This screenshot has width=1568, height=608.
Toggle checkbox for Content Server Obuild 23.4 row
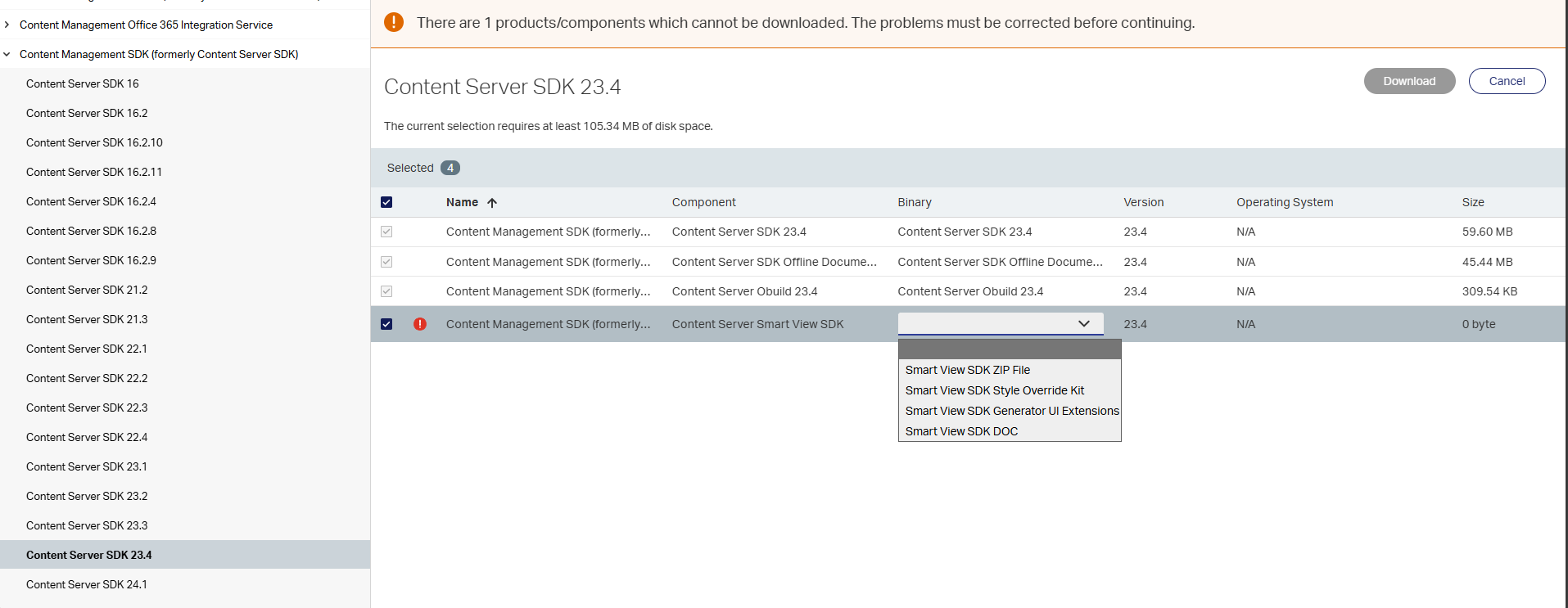(x=386, y=291)
